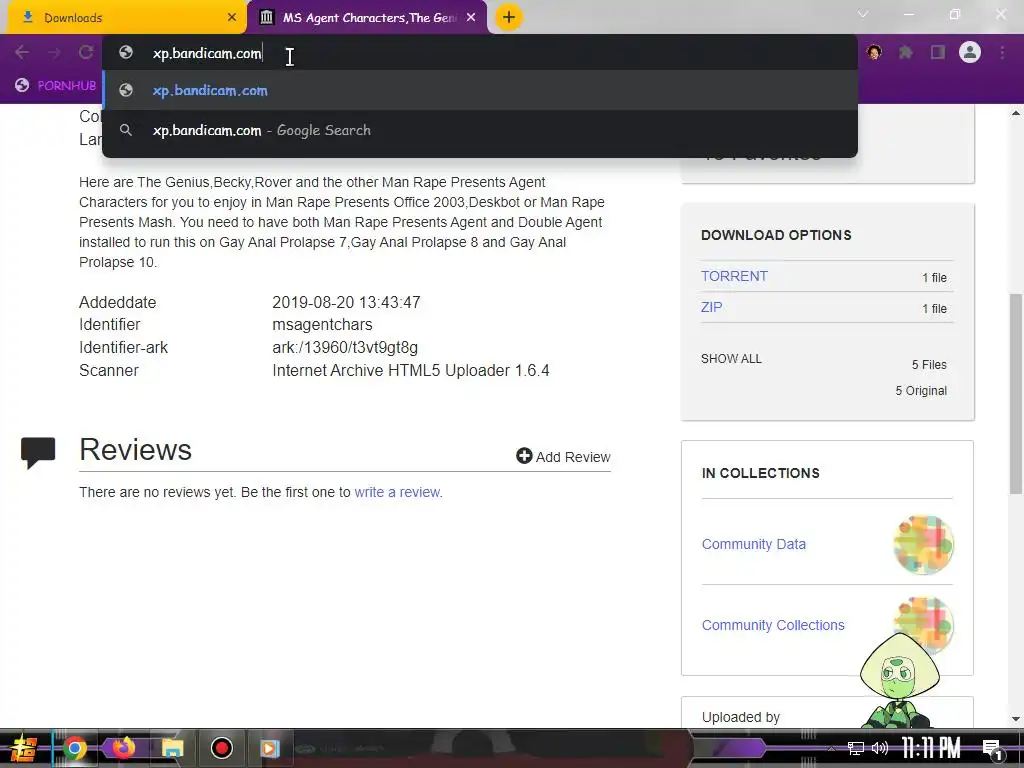1024x768 pixels.
Task: Click the Peridot desktop mascot character
Action: point(899,680)
